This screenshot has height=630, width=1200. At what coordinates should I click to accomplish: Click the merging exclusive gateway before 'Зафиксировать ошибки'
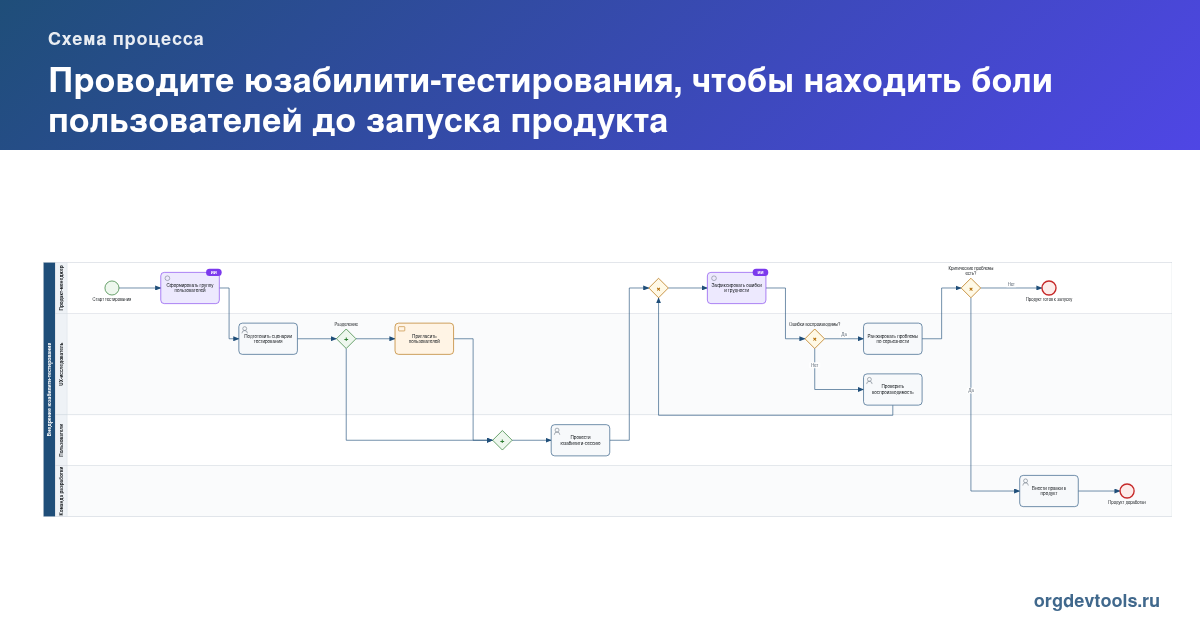pos(658,288)
